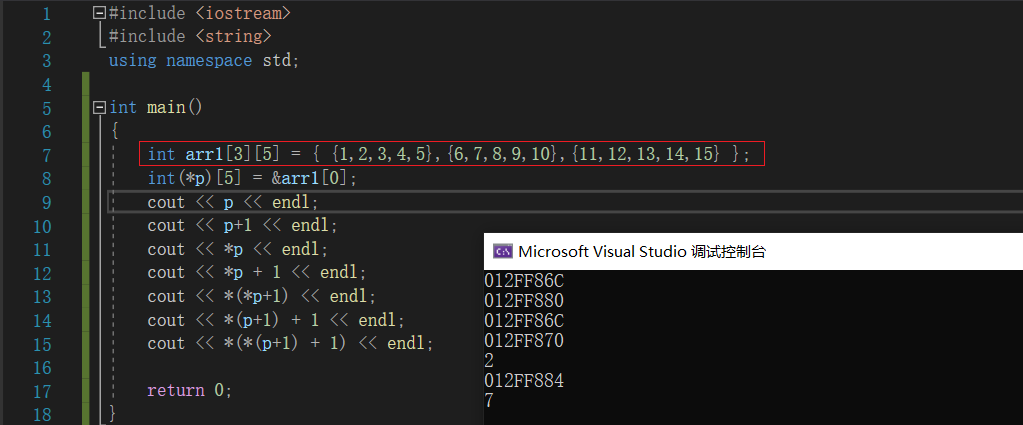Click line number 7 in the gutter
Viewport: 1023px width, 425px height.
(x=46, y=154)
